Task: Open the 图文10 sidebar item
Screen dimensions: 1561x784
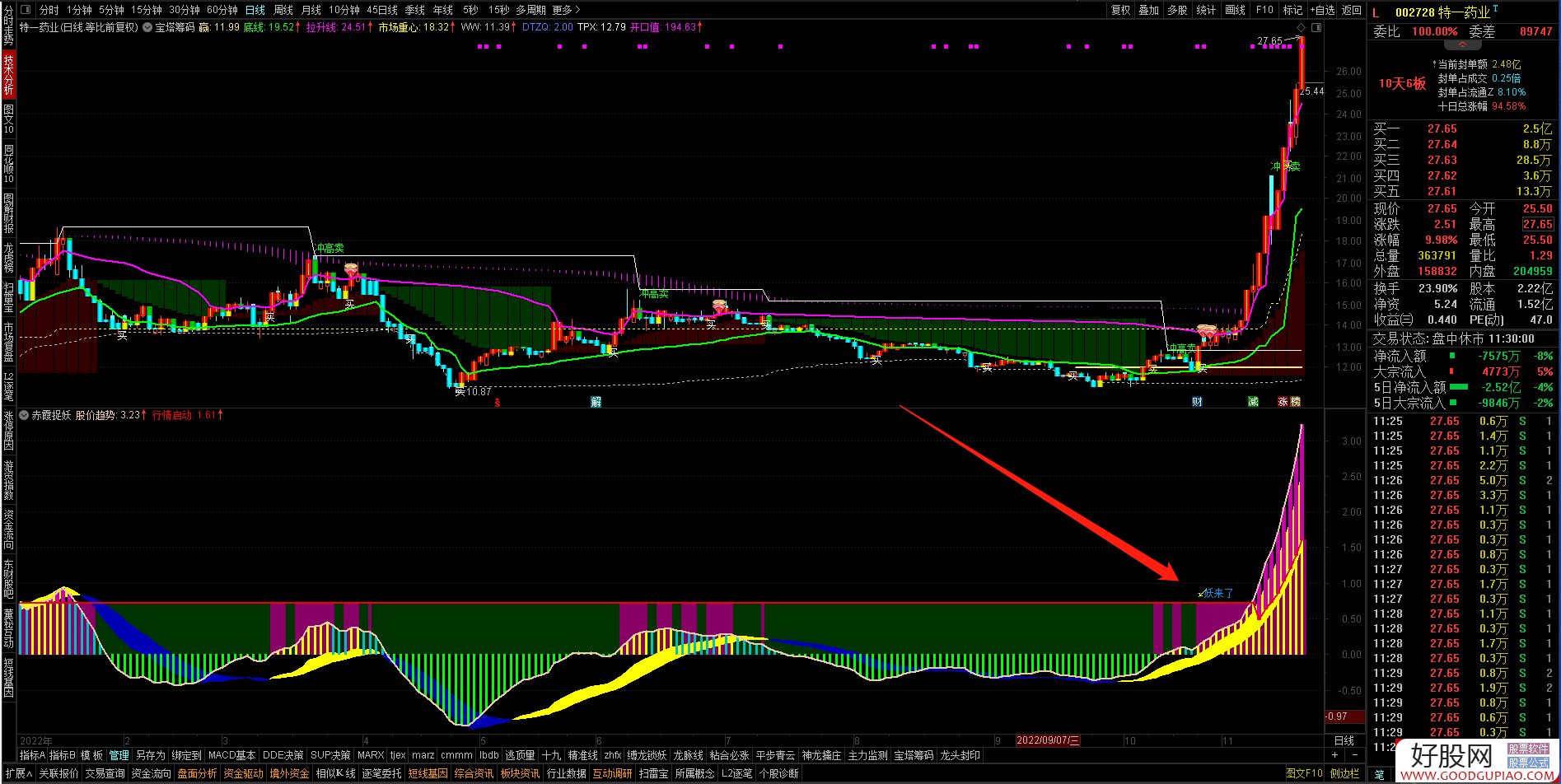Action: tap(8, 119)
